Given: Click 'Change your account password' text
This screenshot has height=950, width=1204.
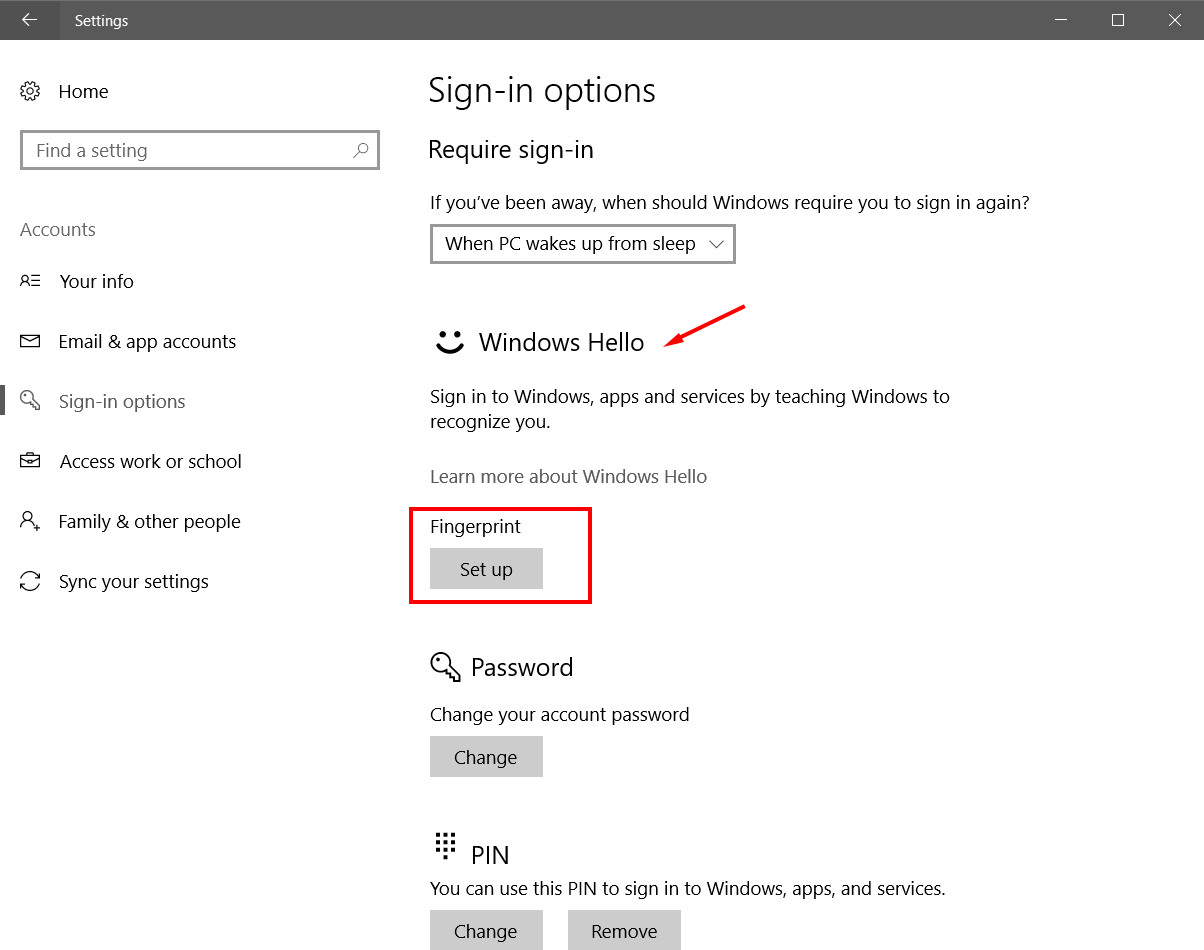Looking at the screenshot, I should 559,715.
